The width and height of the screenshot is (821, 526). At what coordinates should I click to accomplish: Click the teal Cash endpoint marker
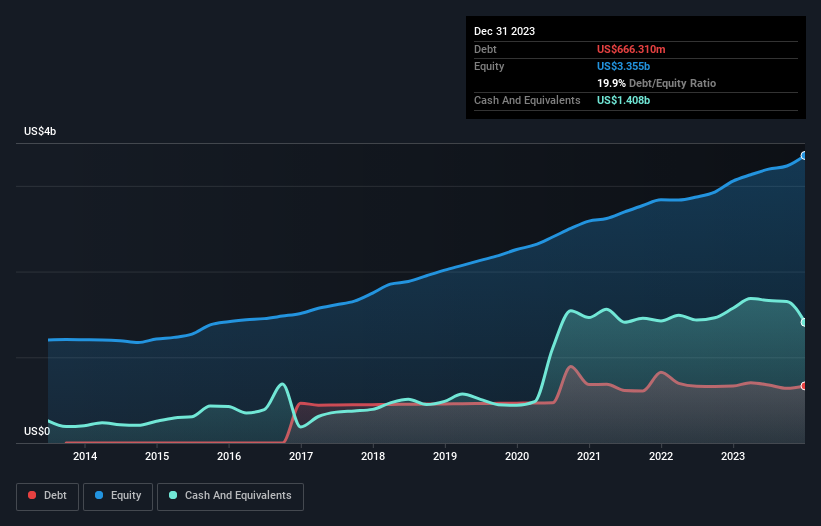tap(804, 322)
